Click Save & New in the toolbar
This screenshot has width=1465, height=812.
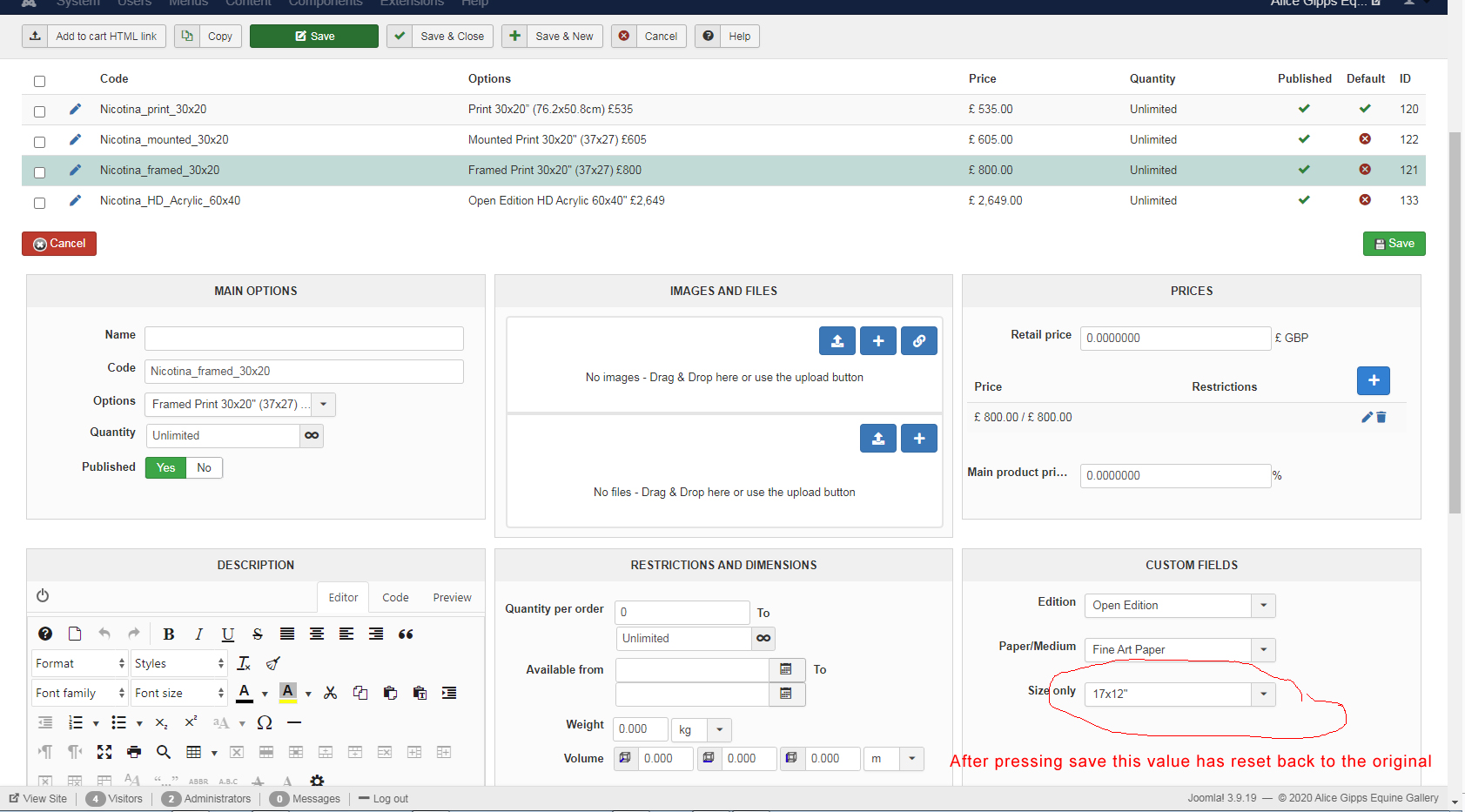pos(553,36)
